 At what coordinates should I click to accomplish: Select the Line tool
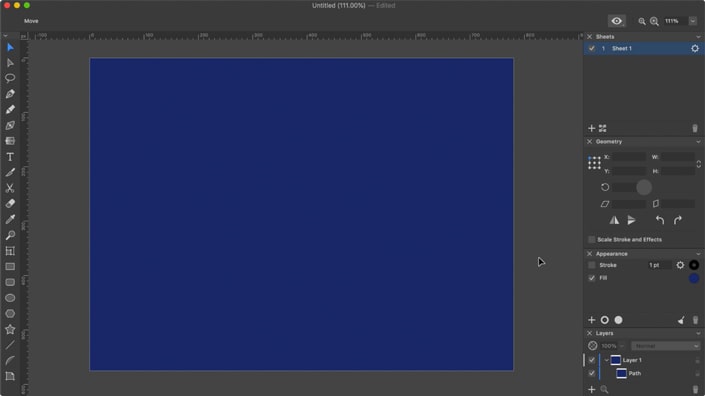(10, 345)
